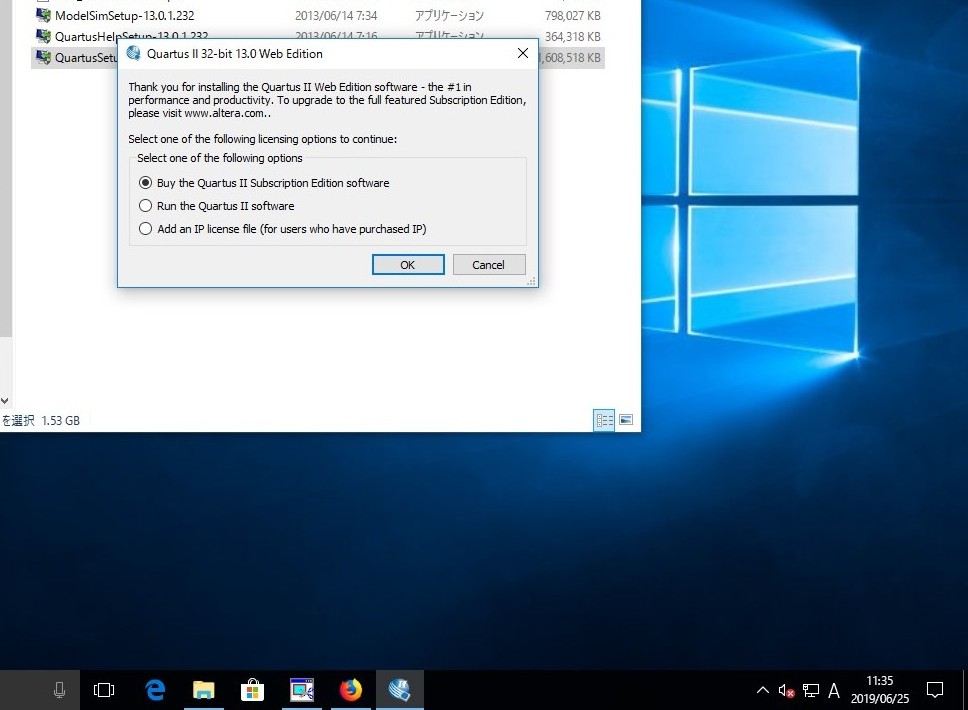Image resolution: width=968 pixels, height=710 pixels.
Task: Switch Explorer to details view
Action: (x=604, y=420)
